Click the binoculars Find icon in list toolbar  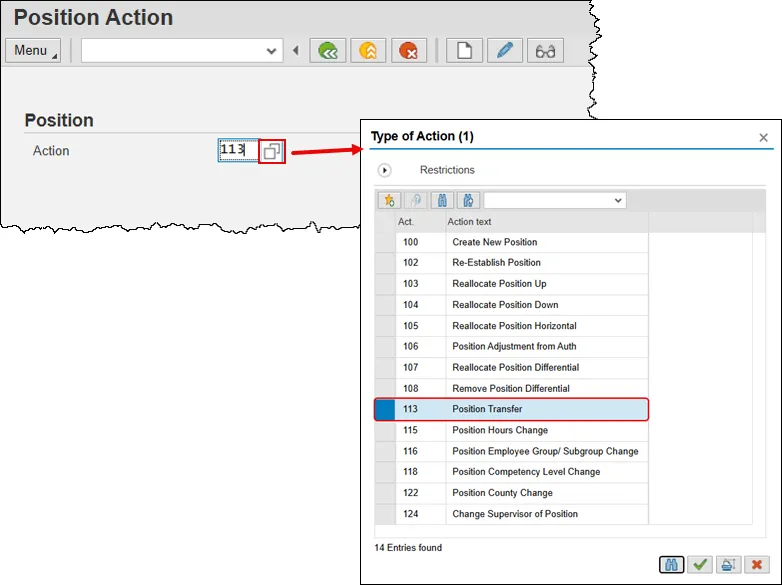coord(442,200)
